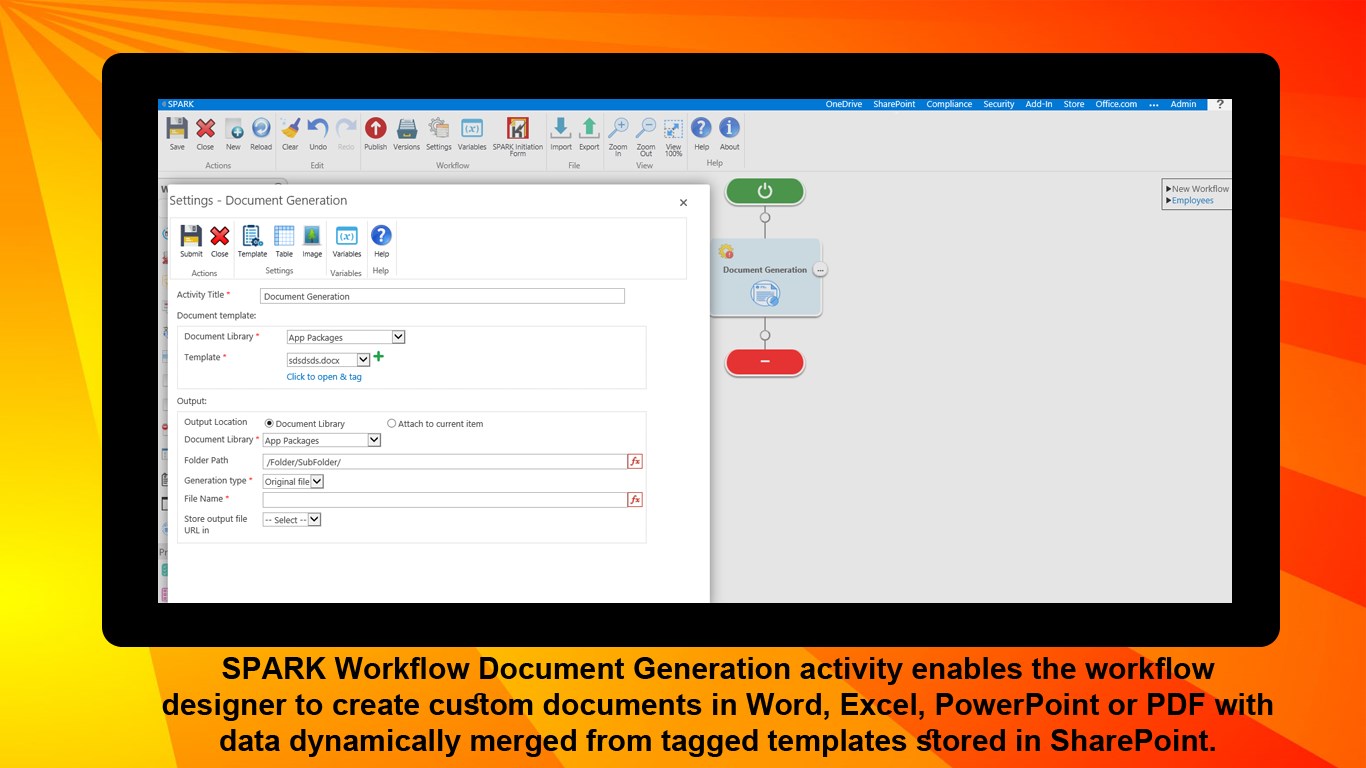This screenshot has height=768, width=1366.
Task: Open Help in settings dialog
Action: (381, 241)
